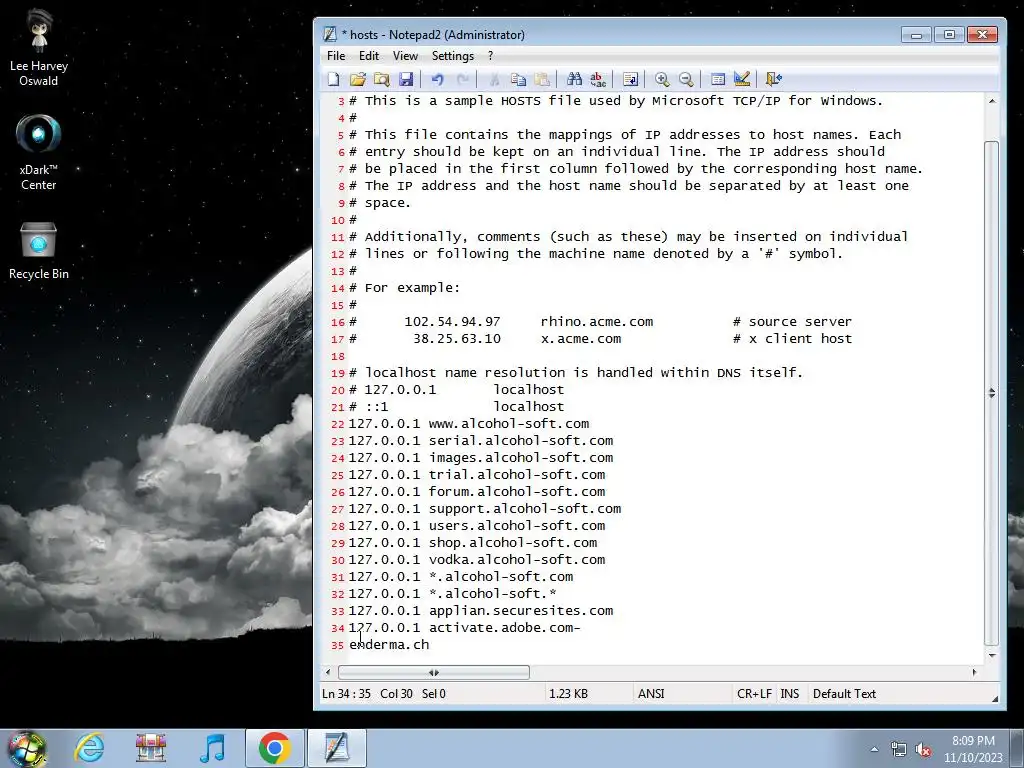
Task: Open the File menu
Action: (x=336, y=56)
